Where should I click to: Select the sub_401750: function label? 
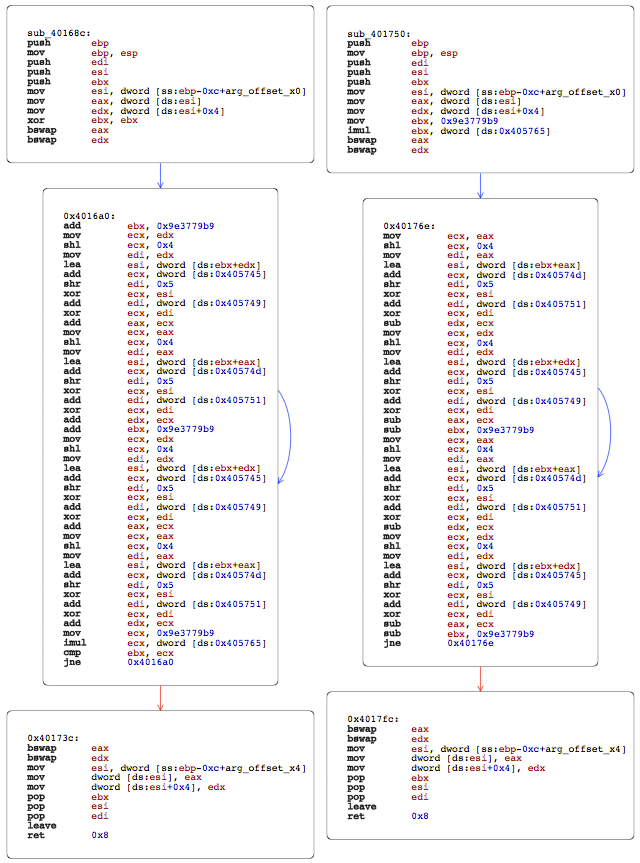pos(379,34)
